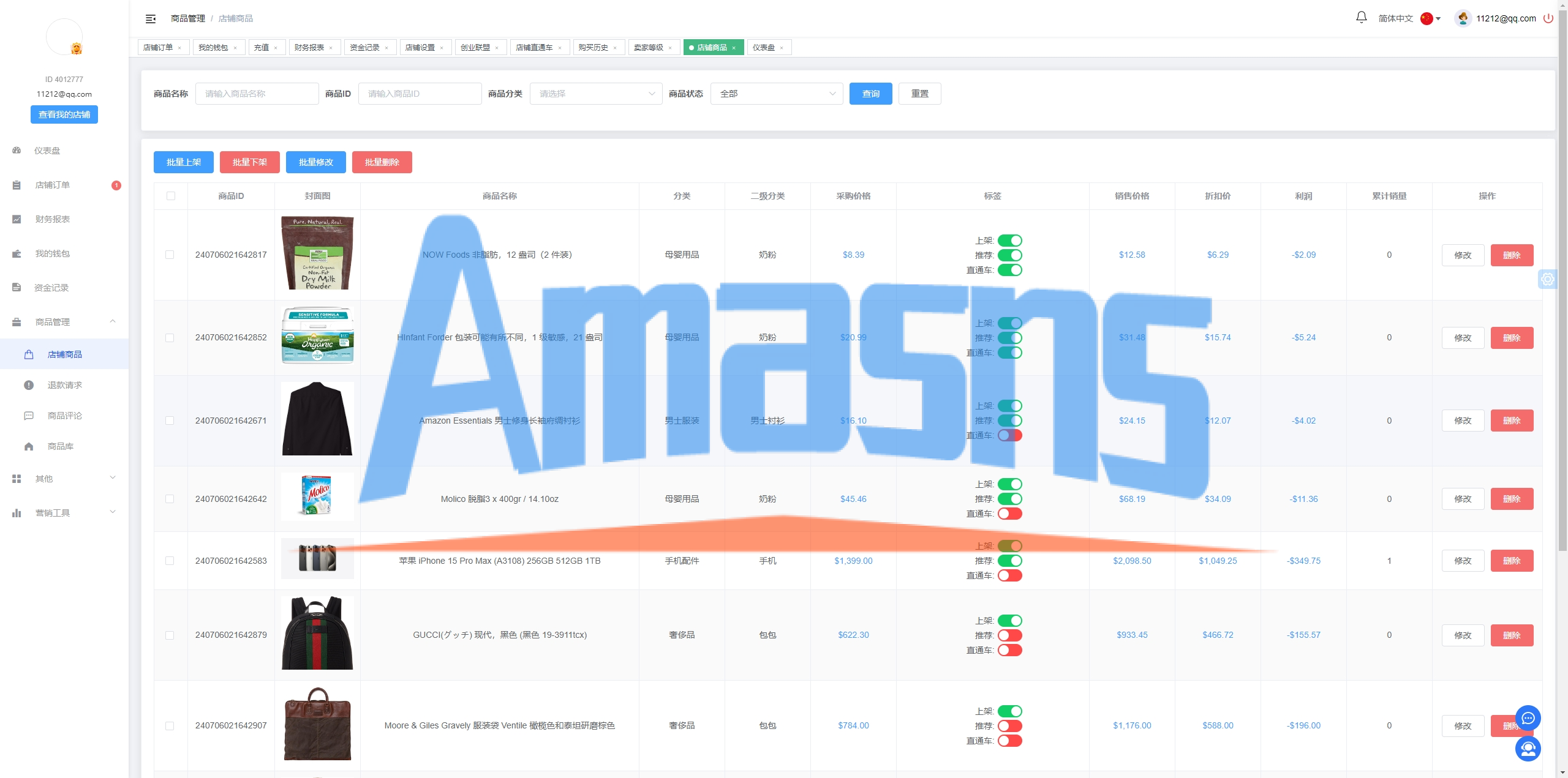Click the 重置 reset button
The height and width of the screenshot is (778, 1568).
(x=920, y=94)
